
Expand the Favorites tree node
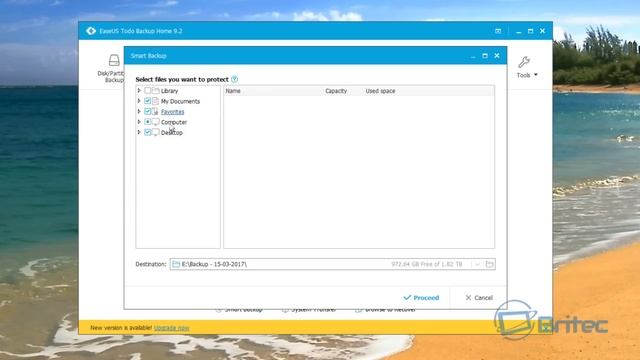coord(139,111)
